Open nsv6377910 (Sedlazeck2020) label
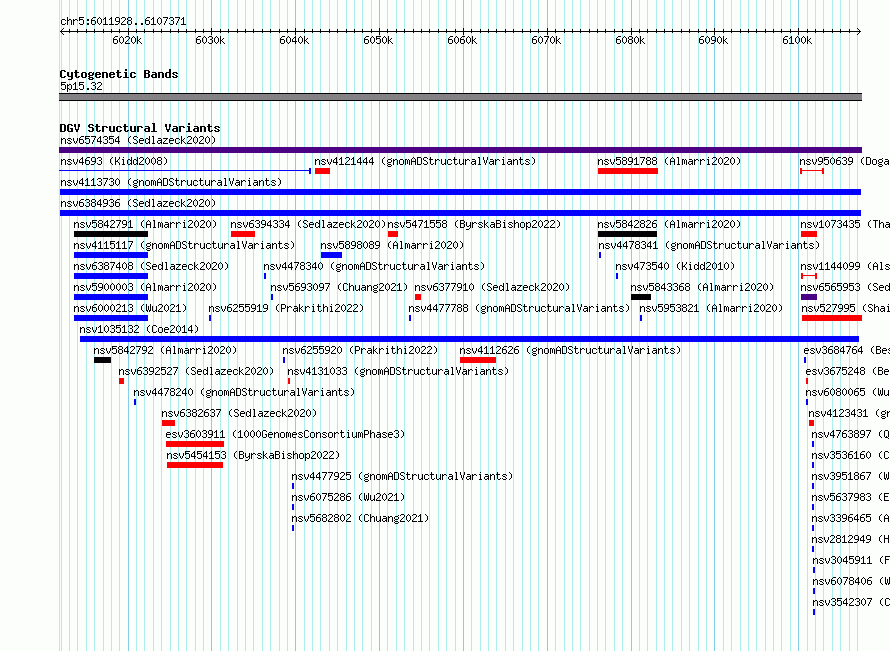This screenshot has height=651, width=890. [x=492, y=287]
